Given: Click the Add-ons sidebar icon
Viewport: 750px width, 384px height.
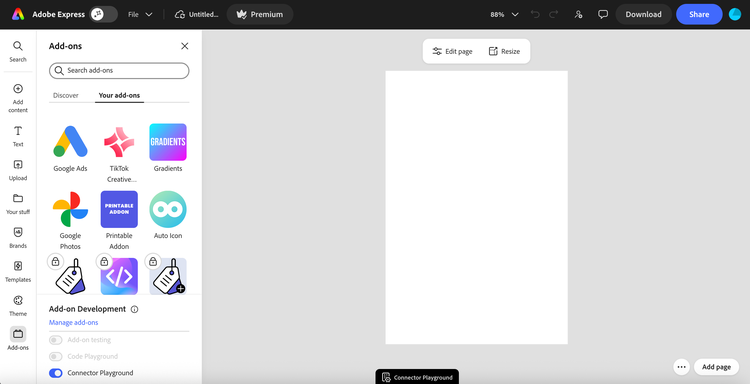Looking at the screenshot, I should tap(18, 339).
